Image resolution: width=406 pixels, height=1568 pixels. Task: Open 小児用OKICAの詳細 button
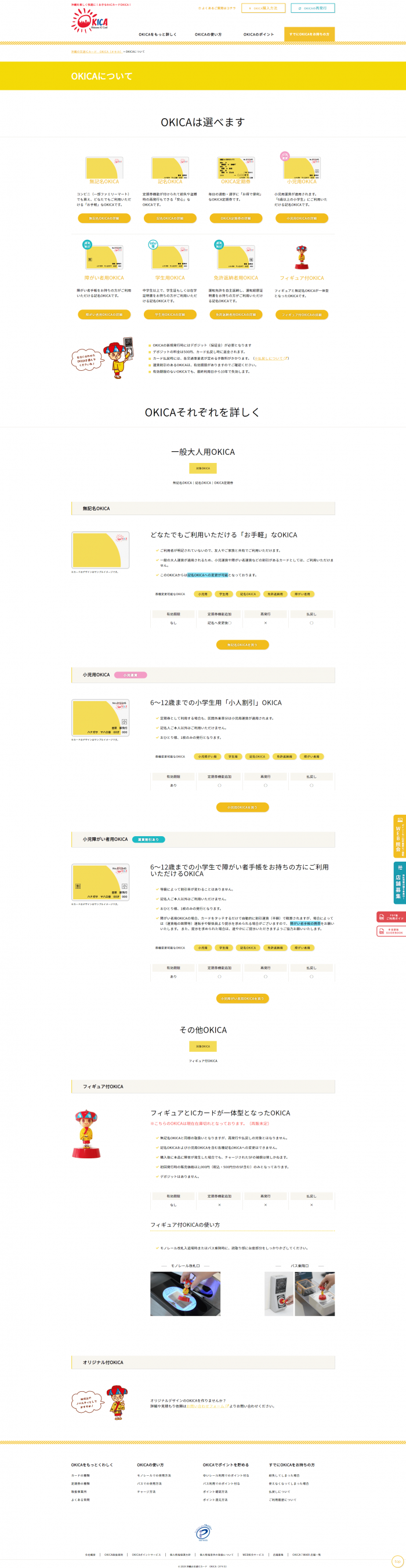pyautogui.click(x=302, y=218)
